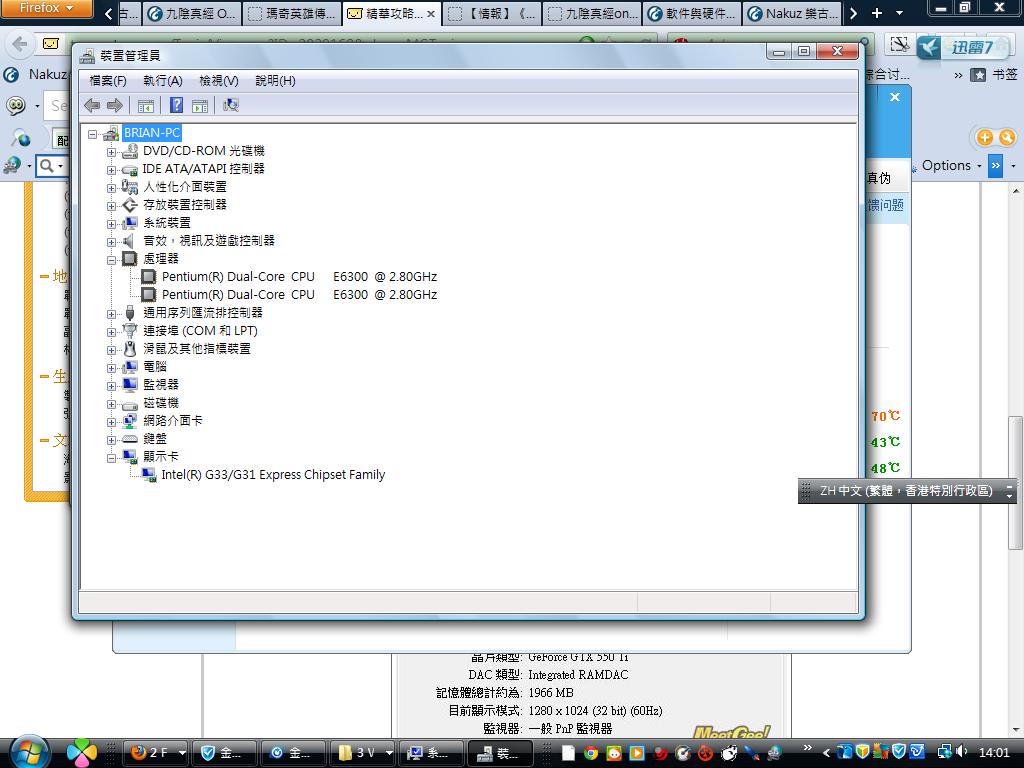This screenshot has height=768, width=1024.
Task: Collapse the 顯示卡 display adapters node
Action: [x=112, y=457]
